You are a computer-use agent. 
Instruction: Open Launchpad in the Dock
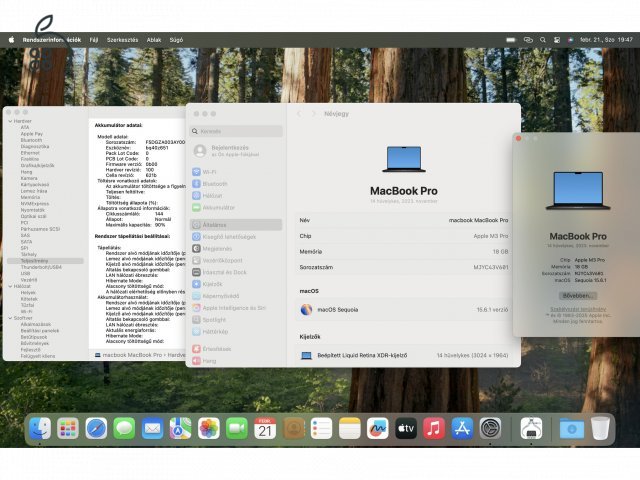coord(68,429)
